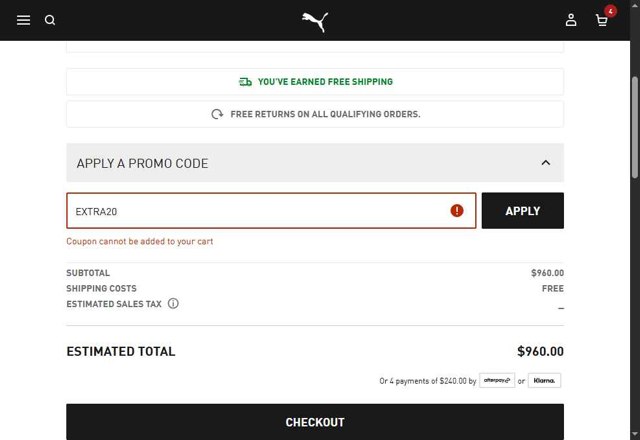
Task: Select the Klarna payment badge
Action: pos(545,381)
